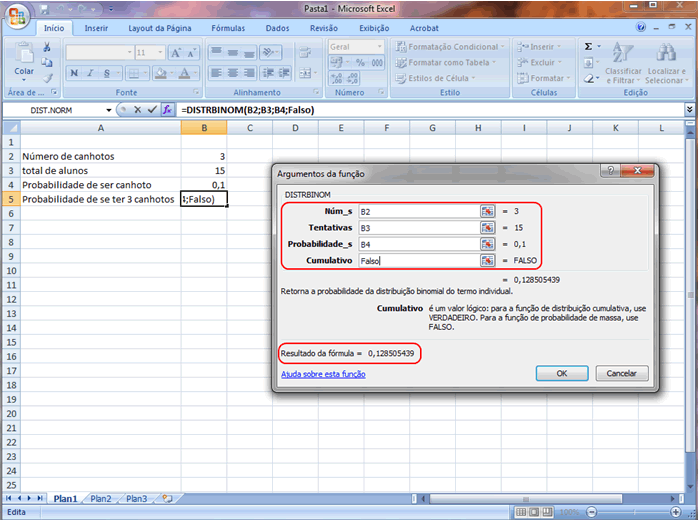Viewport: 698px width, 520px height.
Task: Toggle underline (S) formatting
Action: (x=104, y=72)
